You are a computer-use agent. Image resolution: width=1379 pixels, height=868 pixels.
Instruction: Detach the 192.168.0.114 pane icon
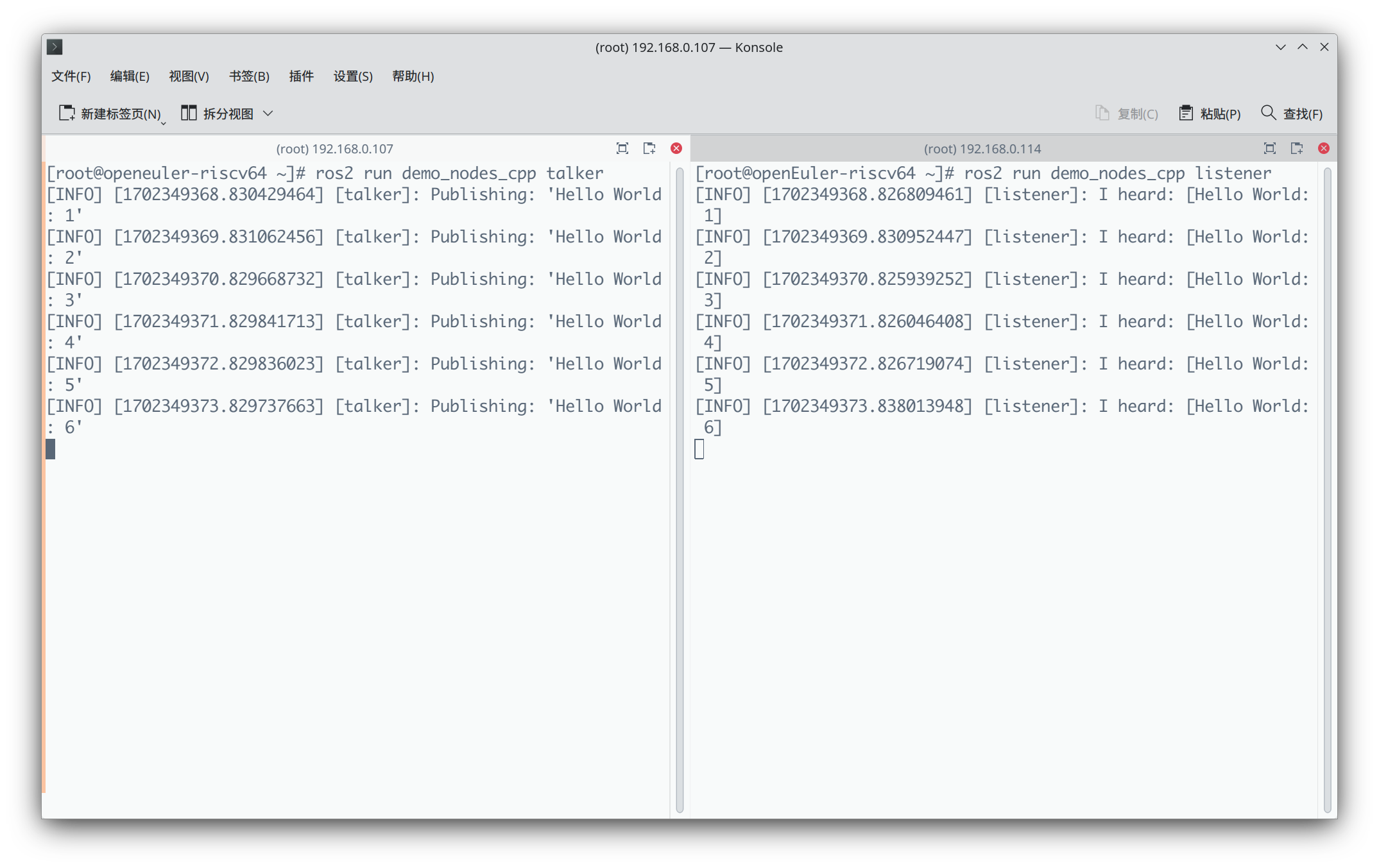point(1297,149)
